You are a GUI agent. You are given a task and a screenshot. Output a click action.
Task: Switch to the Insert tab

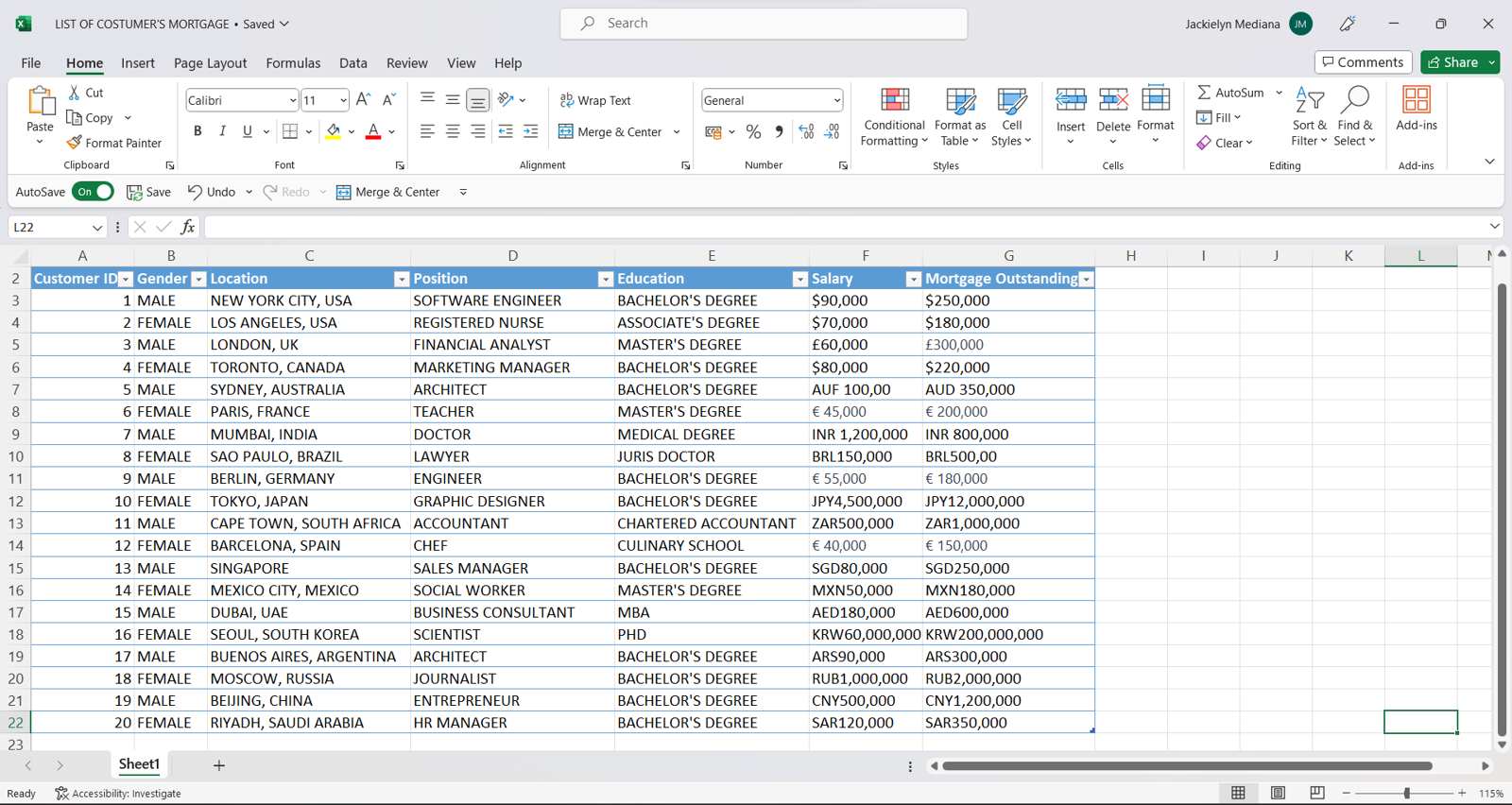[x=138, y=63]
